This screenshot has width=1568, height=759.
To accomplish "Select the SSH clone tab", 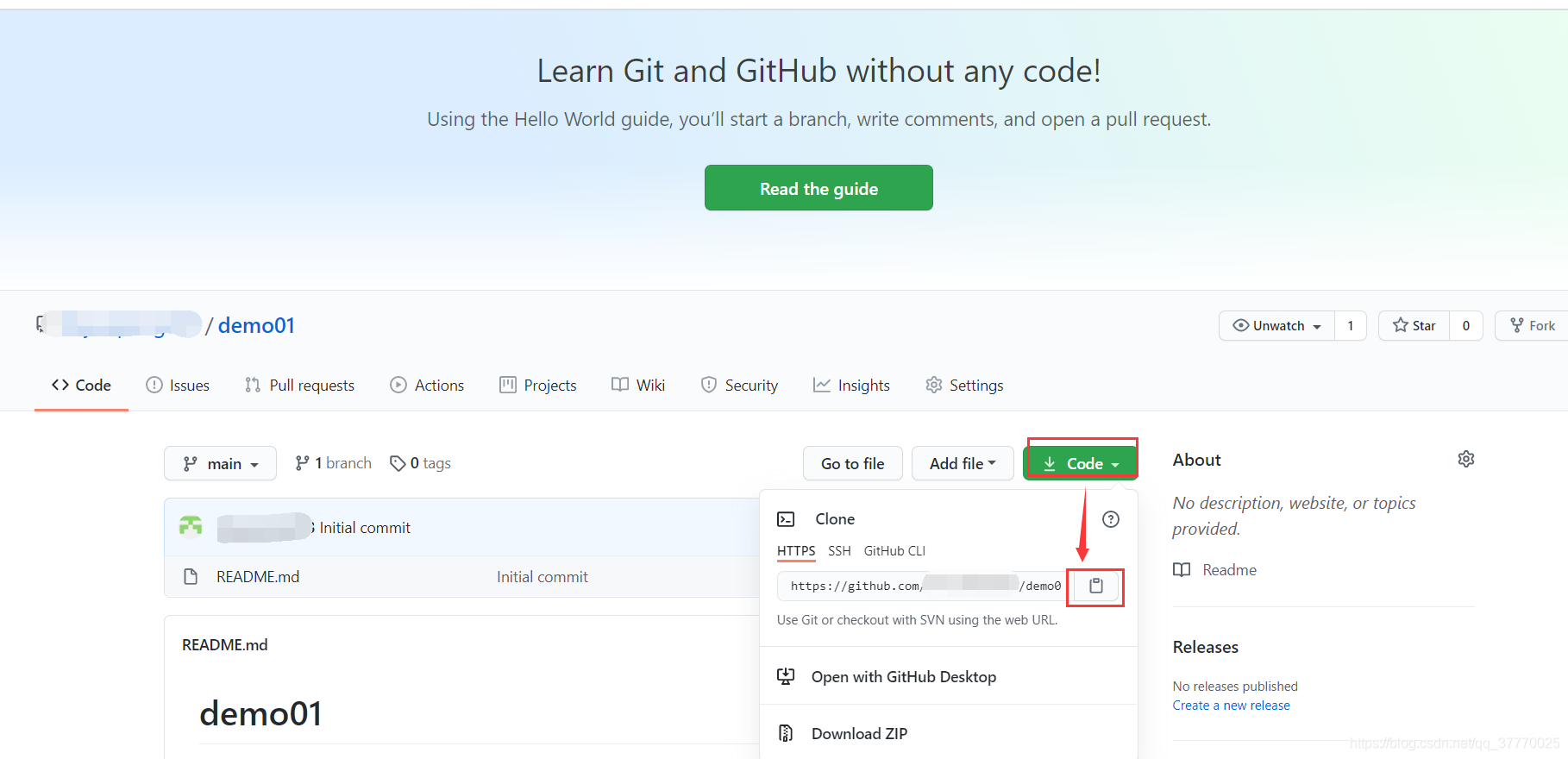I will coord(839,550).
